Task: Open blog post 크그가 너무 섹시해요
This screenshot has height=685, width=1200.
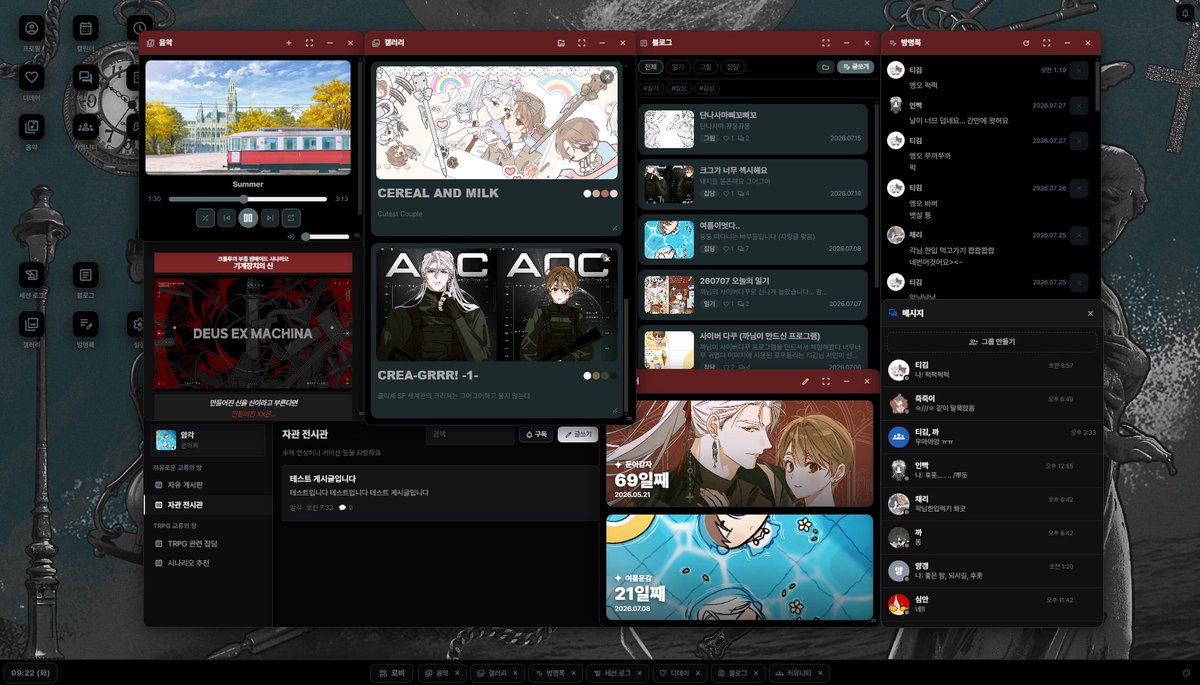Action: point(753,183)
